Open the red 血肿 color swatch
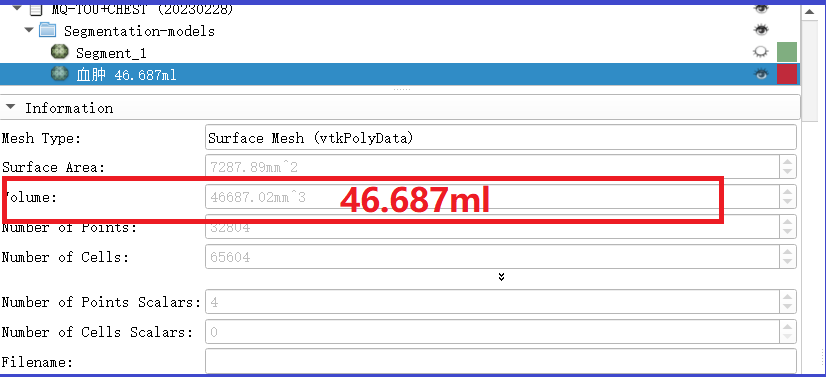This screenshot has height=377, width=826. click(786, 74)
